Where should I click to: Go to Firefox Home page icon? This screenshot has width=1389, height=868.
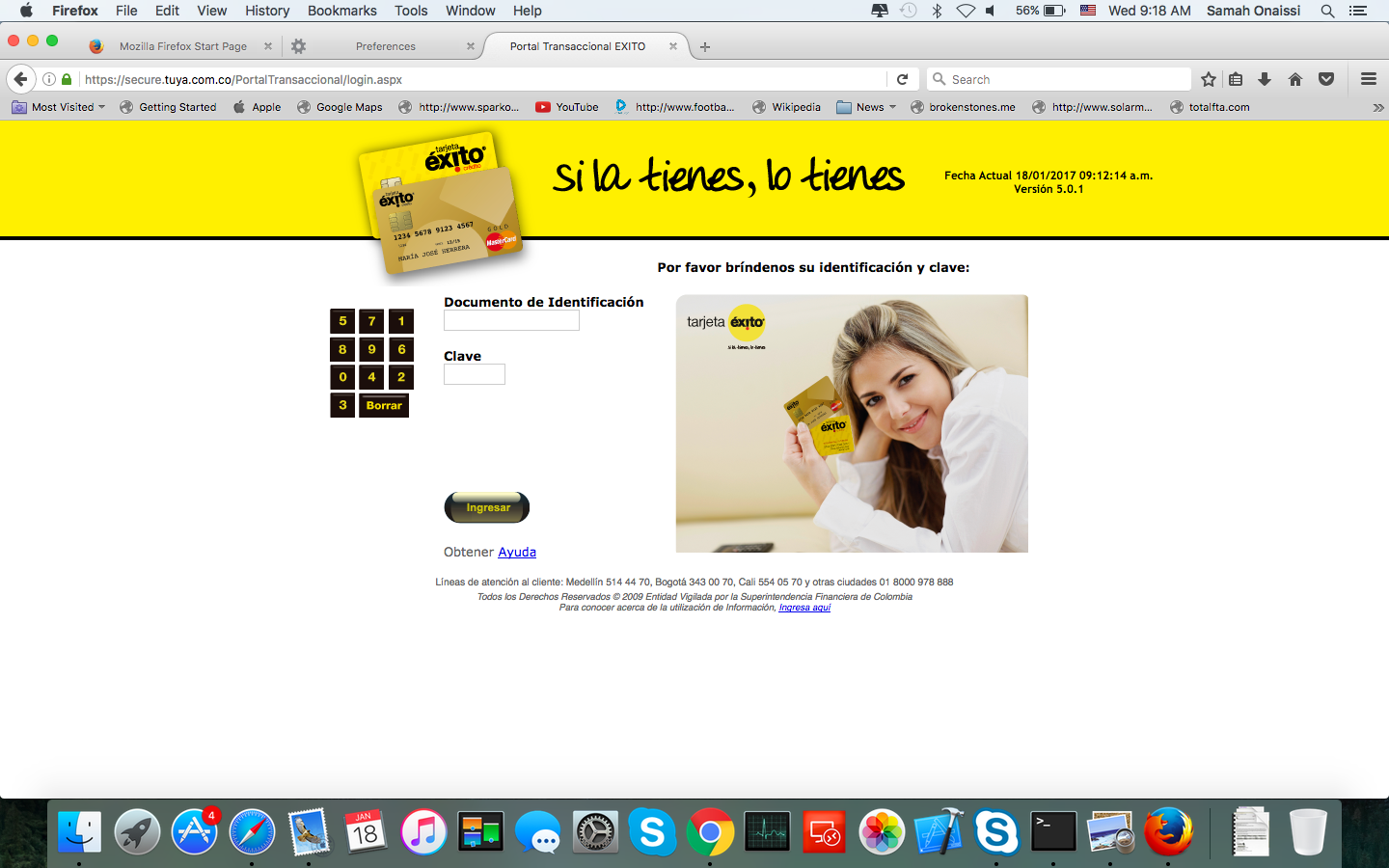click(x=1295, y=79)
